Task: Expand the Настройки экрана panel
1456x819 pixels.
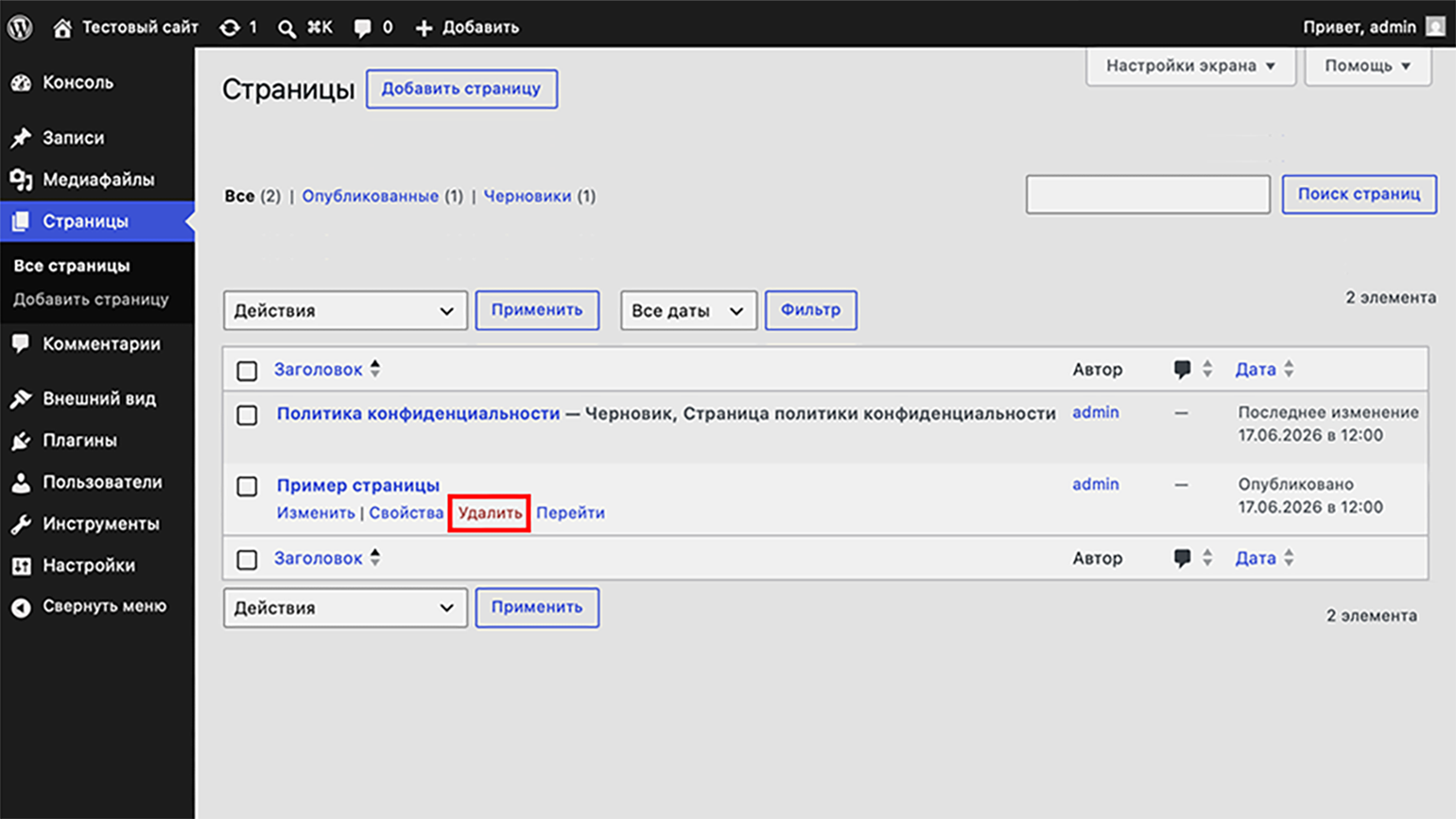Action: coord(1190,65)
